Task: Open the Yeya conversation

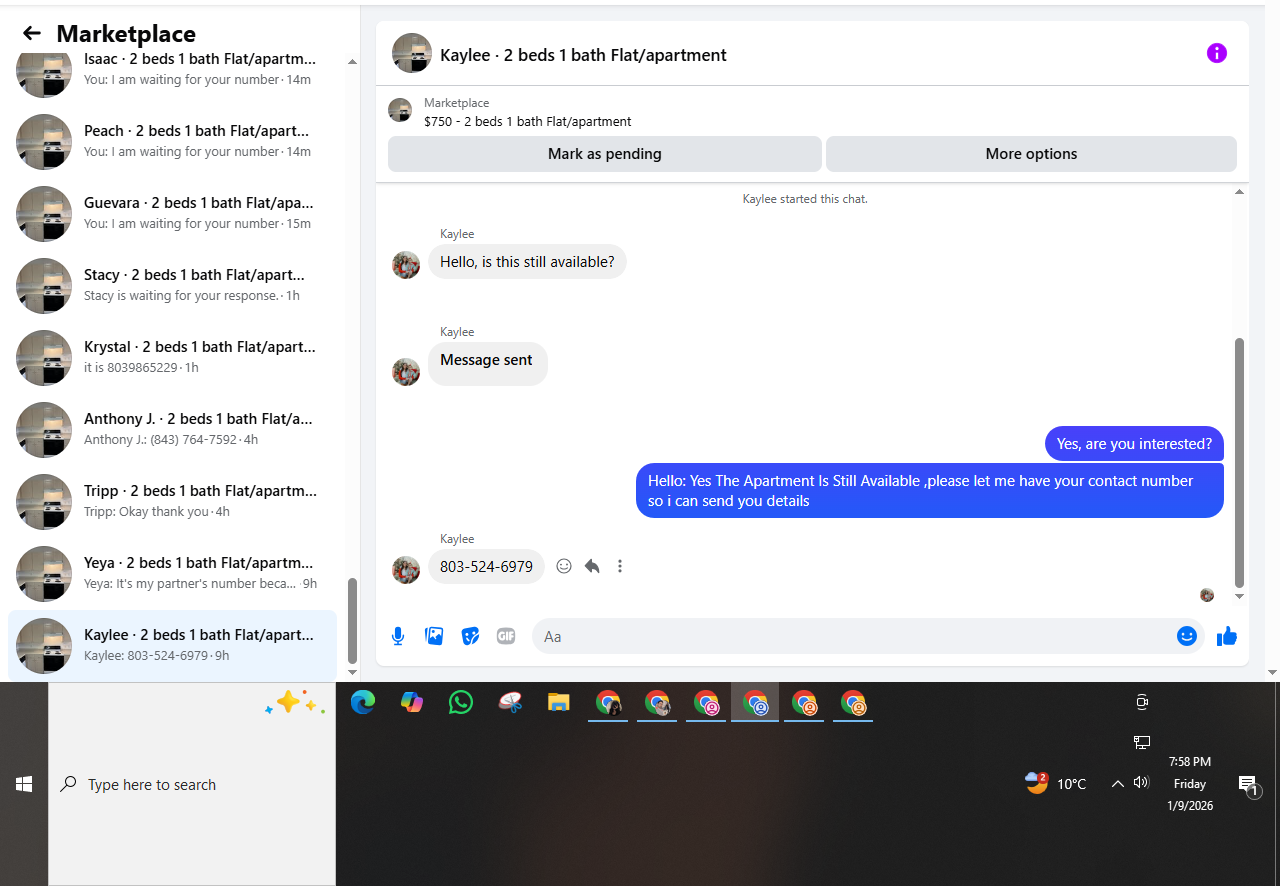Action: click(x=172, y=574)
